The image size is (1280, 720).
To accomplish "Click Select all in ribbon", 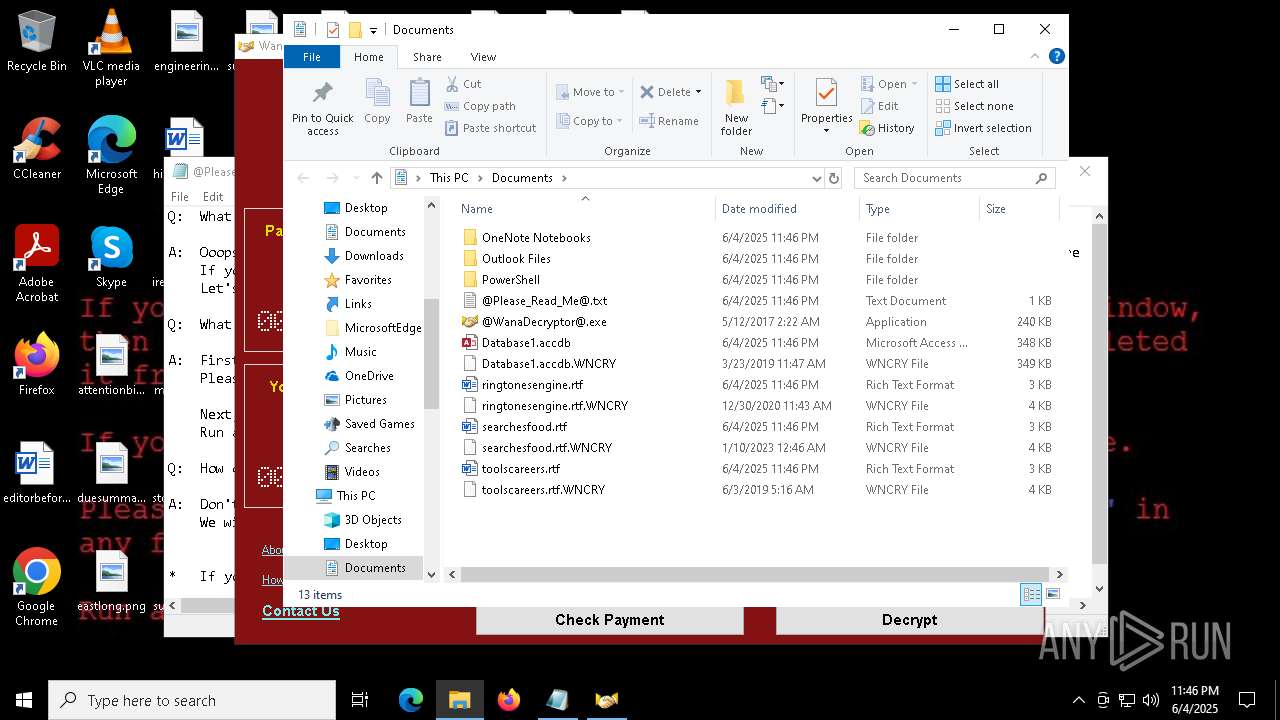I will click(967, 84).
